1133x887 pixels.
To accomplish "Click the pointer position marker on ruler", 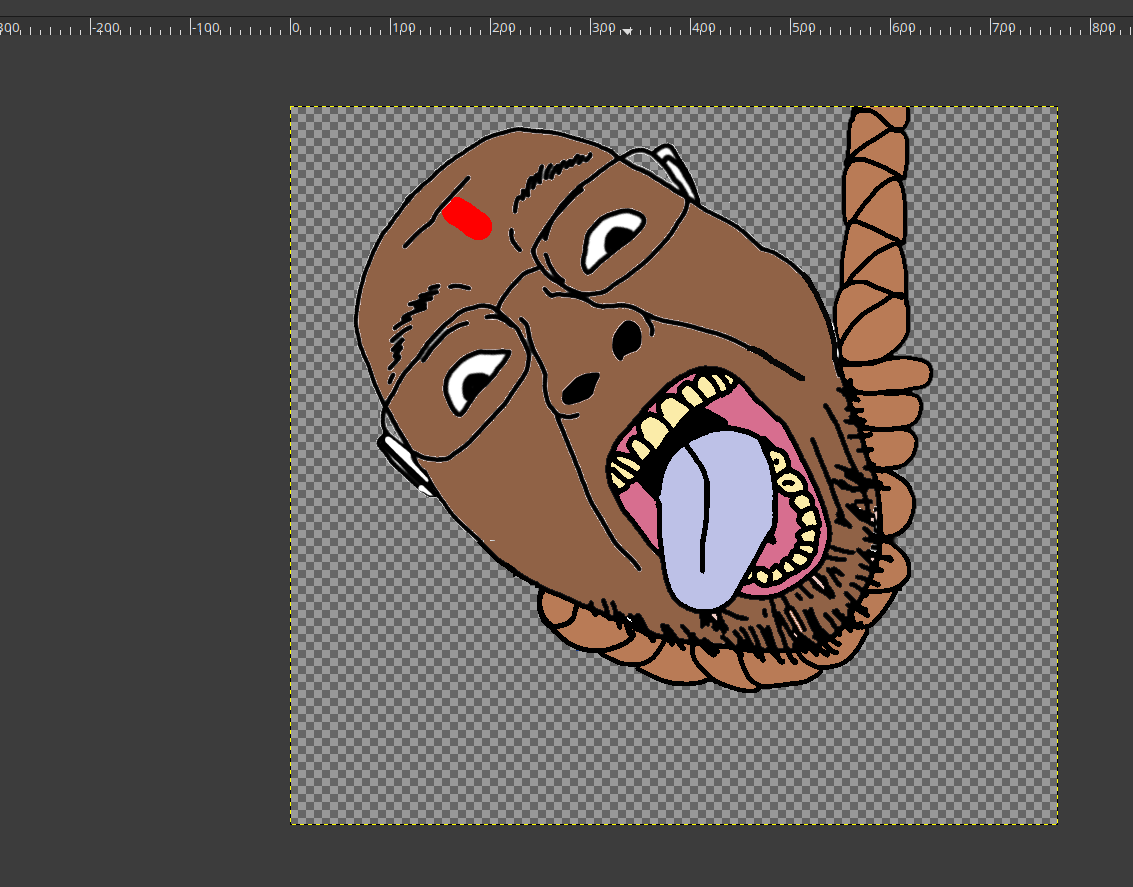I will [x=627, y=31].
